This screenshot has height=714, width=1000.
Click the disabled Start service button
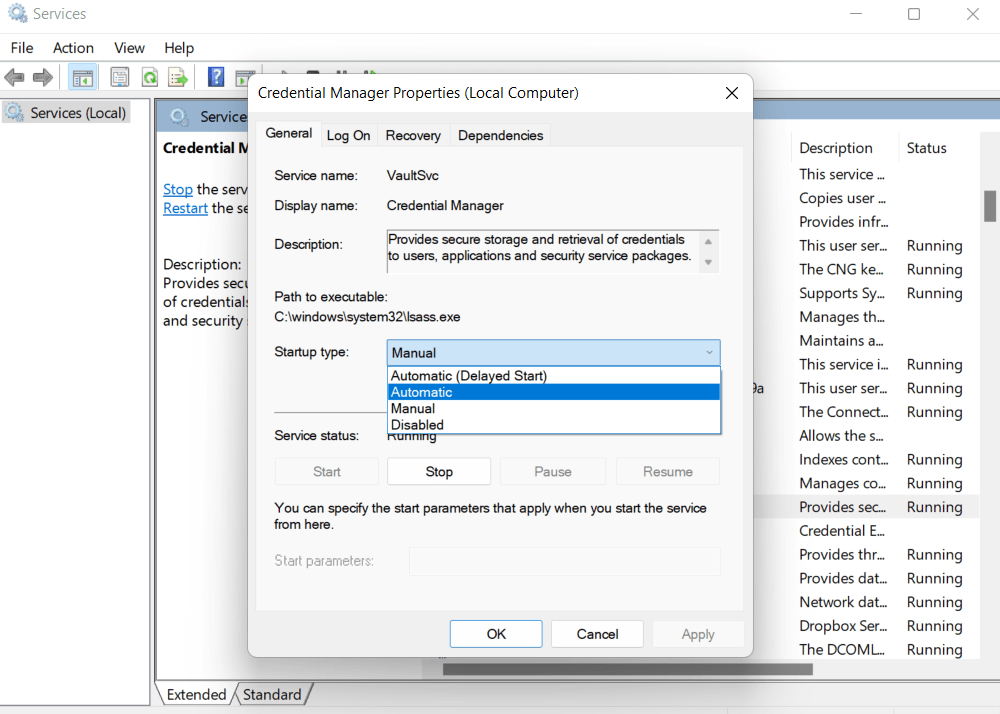click(327, 472)
